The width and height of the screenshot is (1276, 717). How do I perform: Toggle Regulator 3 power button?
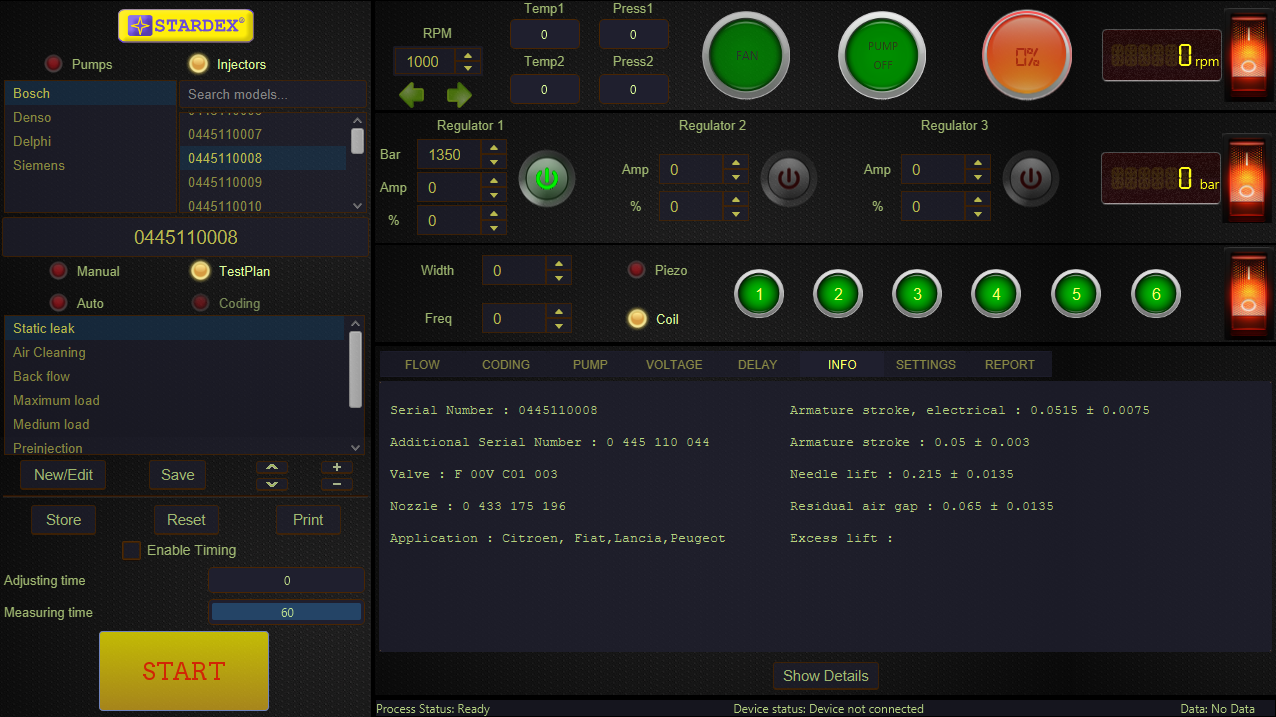1030,179
